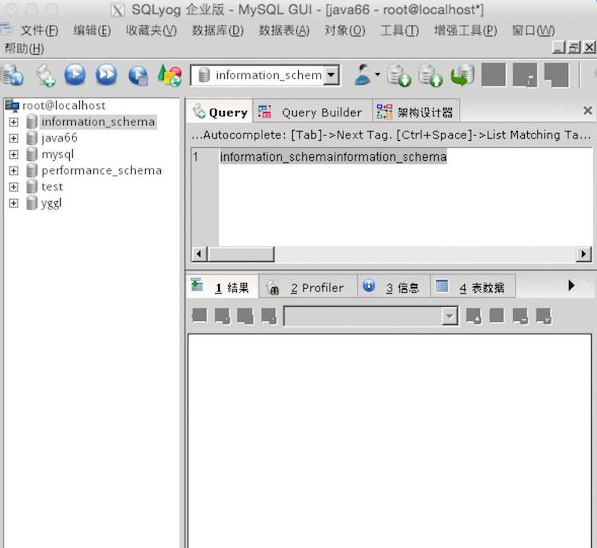Click the database export icon with green up arrow
The image size is (597, 548).
click(431, 75)
